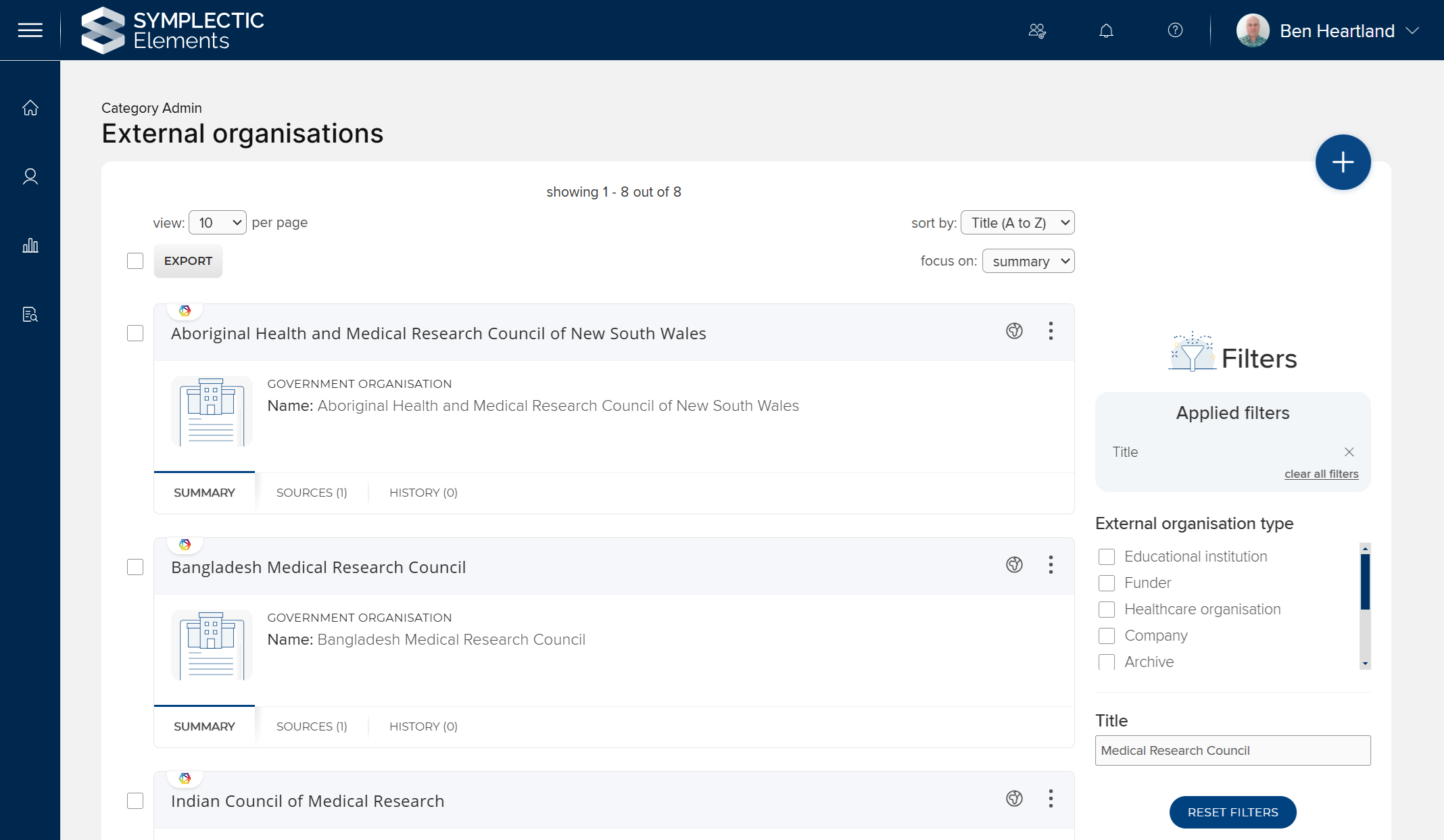This screenshot has width=1444, height=840.
Task: Open the reporting bar chart icon
Action: (30, 245)
